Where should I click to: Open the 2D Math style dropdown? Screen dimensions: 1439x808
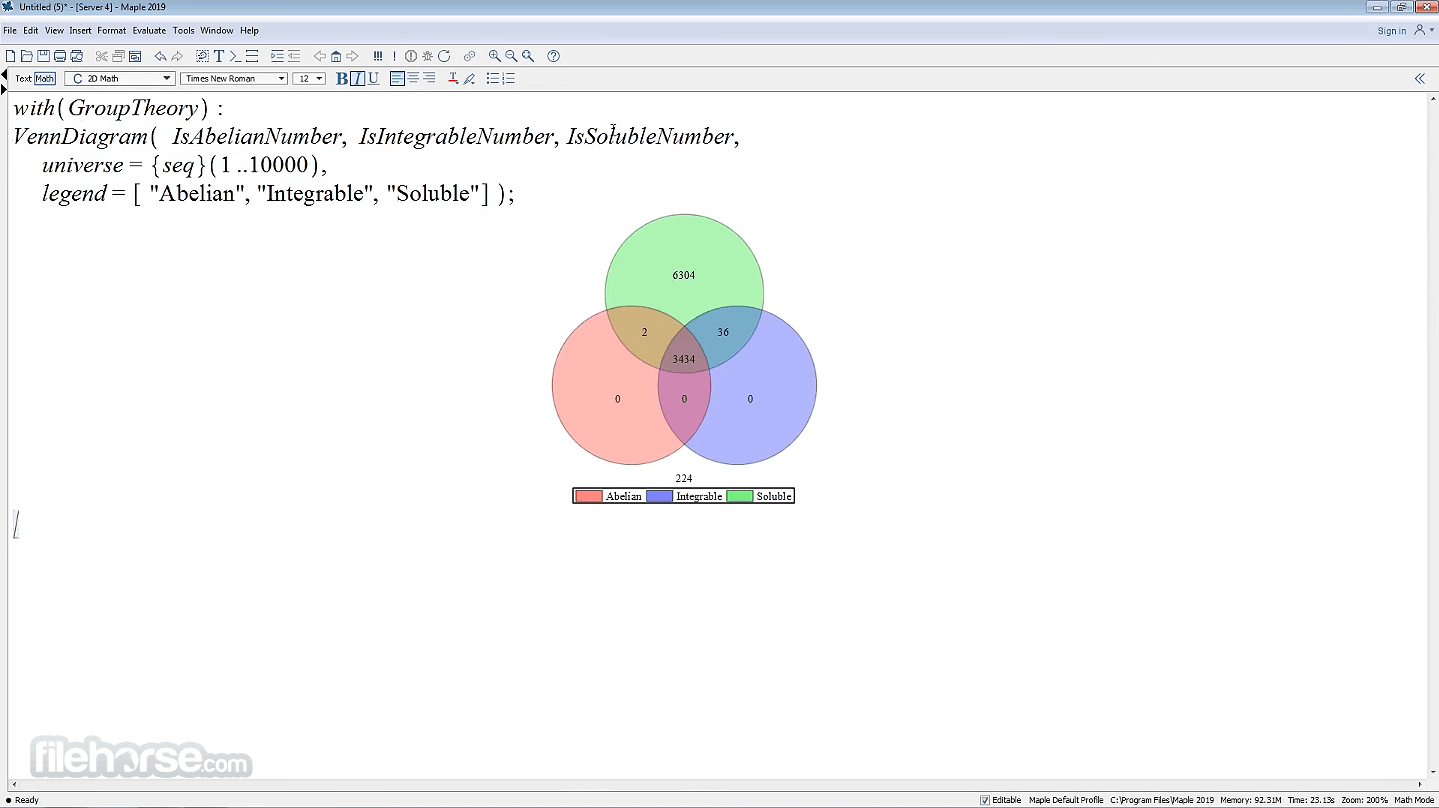[x=120, y=78]
